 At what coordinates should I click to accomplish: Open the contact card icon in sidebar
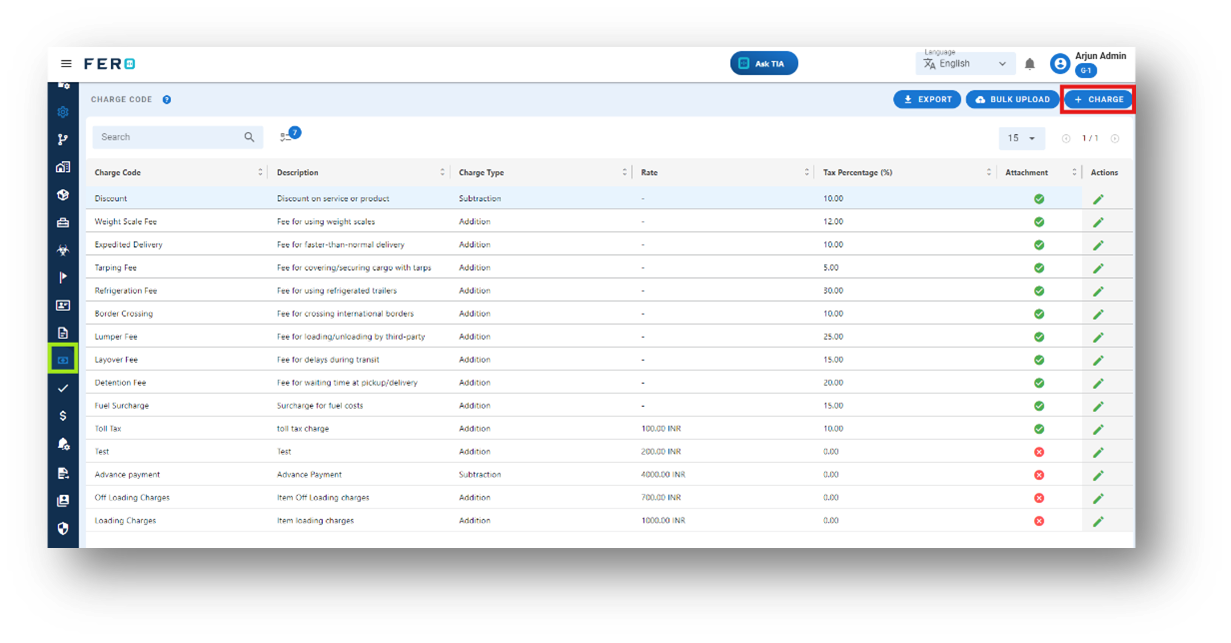(x=63, y=305)
